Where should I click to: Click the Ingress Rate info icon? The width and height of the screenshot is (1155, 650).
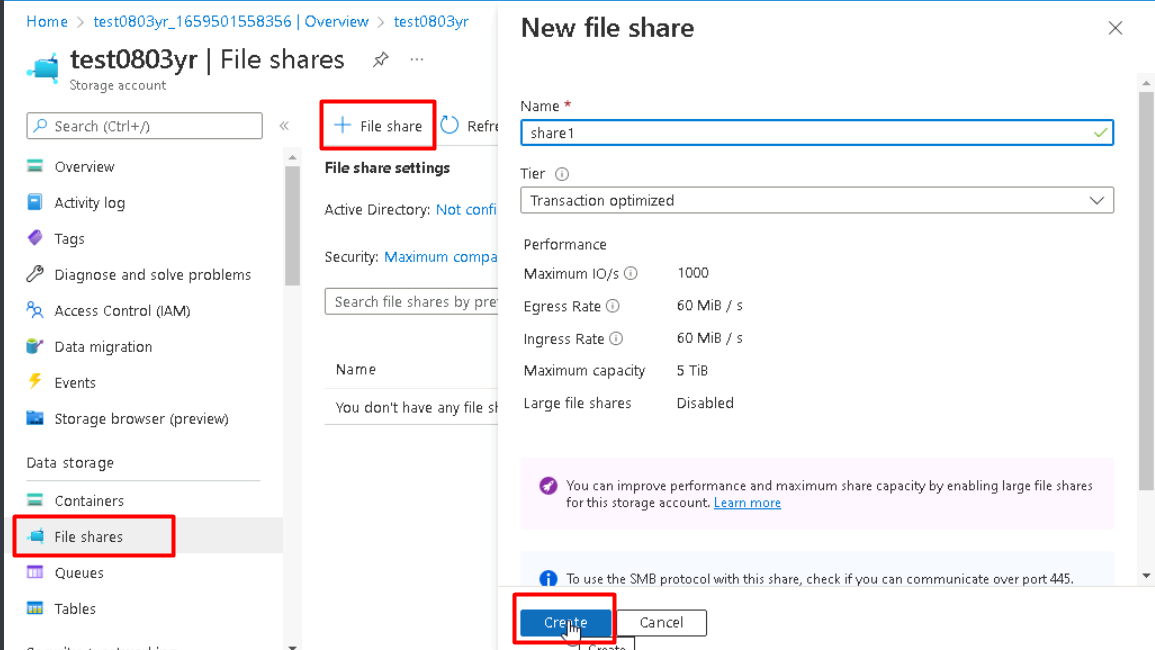(616, 338)
